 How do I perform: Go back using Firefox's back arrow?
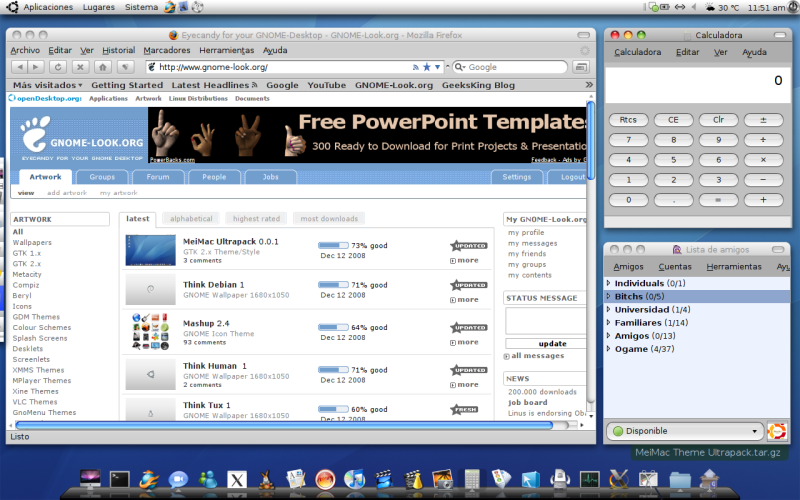(x=20, y=67)
